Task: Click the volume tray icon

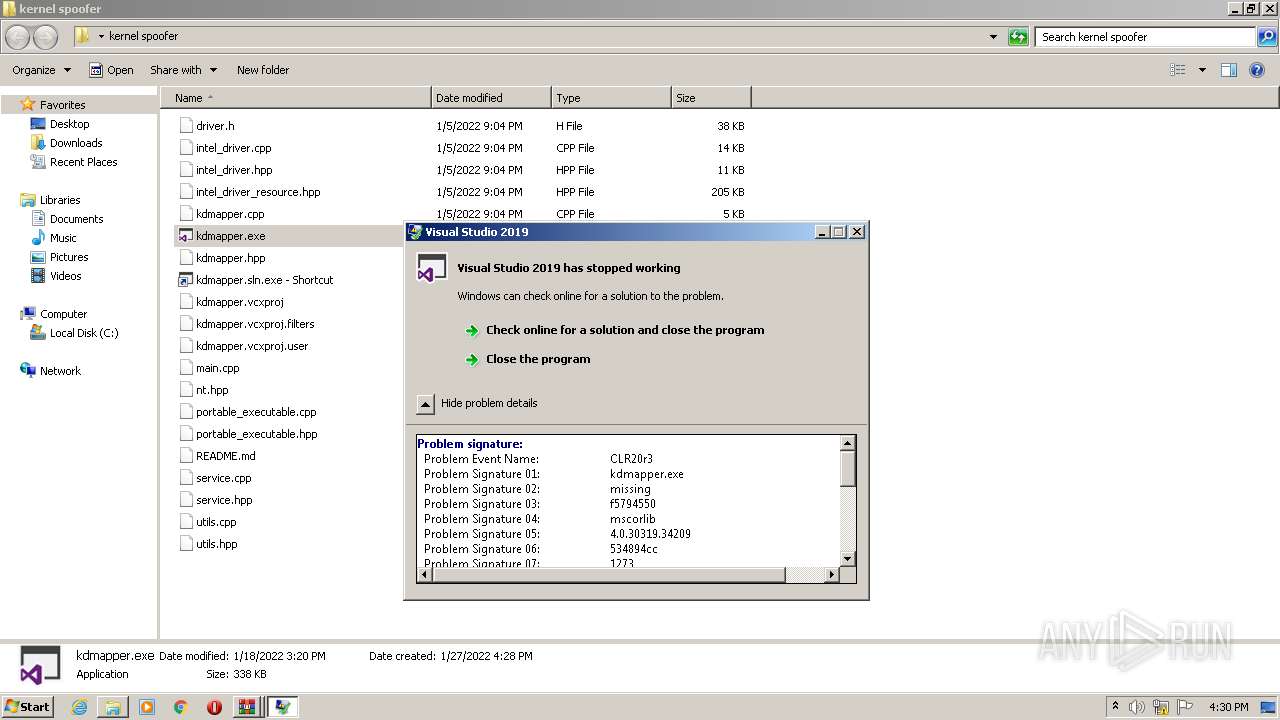Action: 1138,707
